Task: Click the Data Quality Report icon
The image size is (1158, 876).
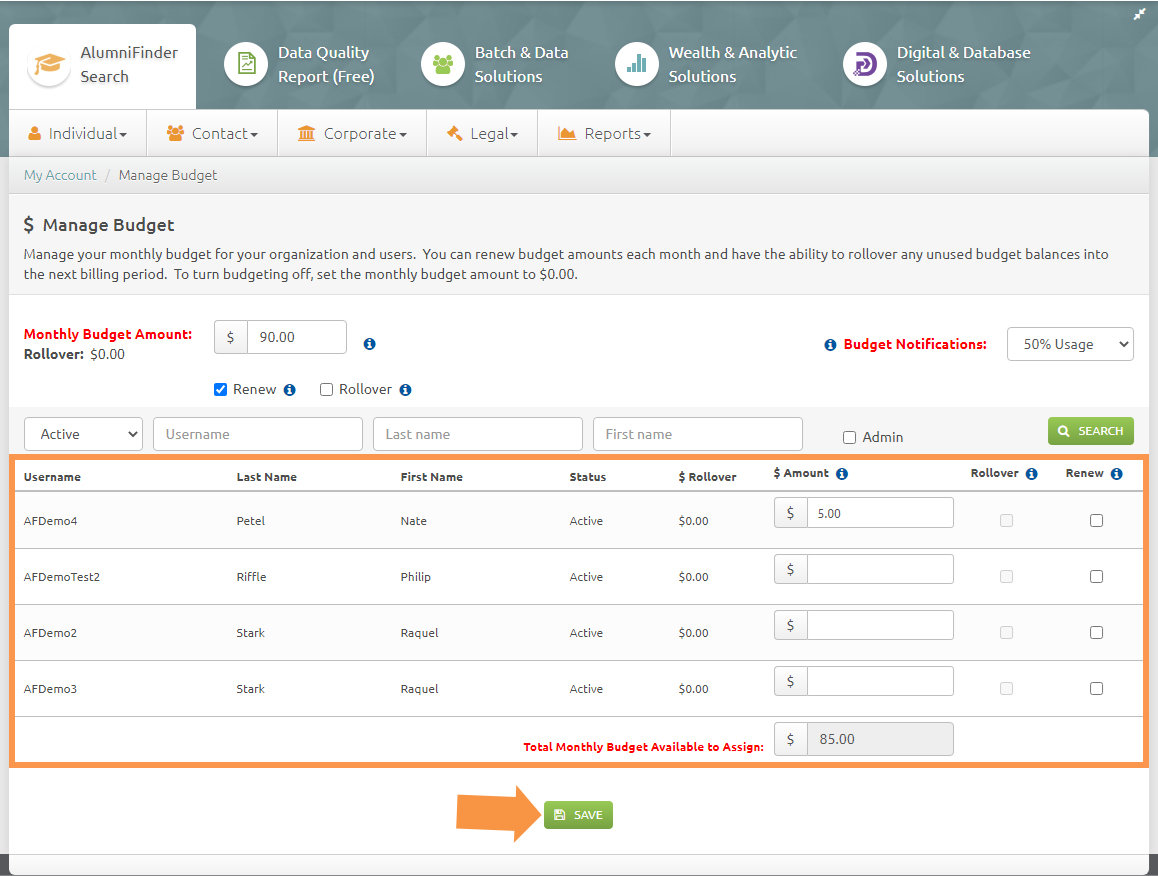Action: point(246,64)
